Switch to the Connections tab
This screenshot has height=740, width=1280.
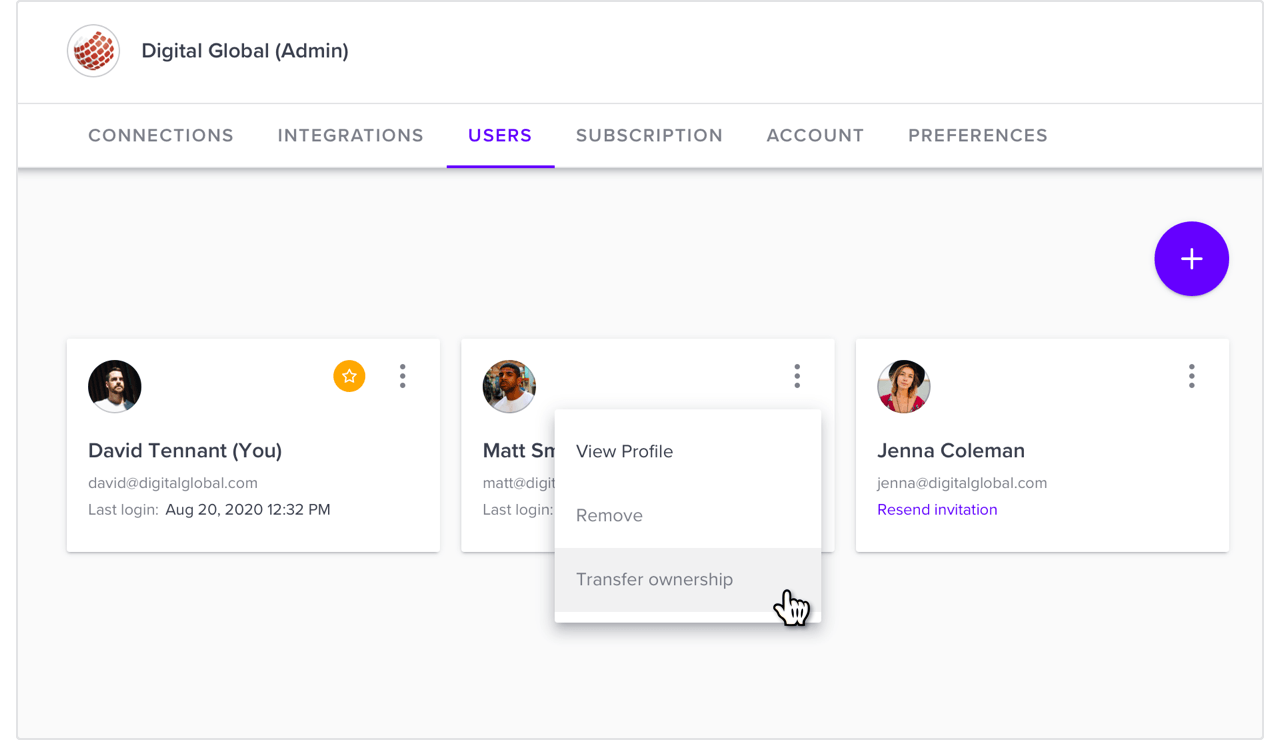click(x=161, y=135)
